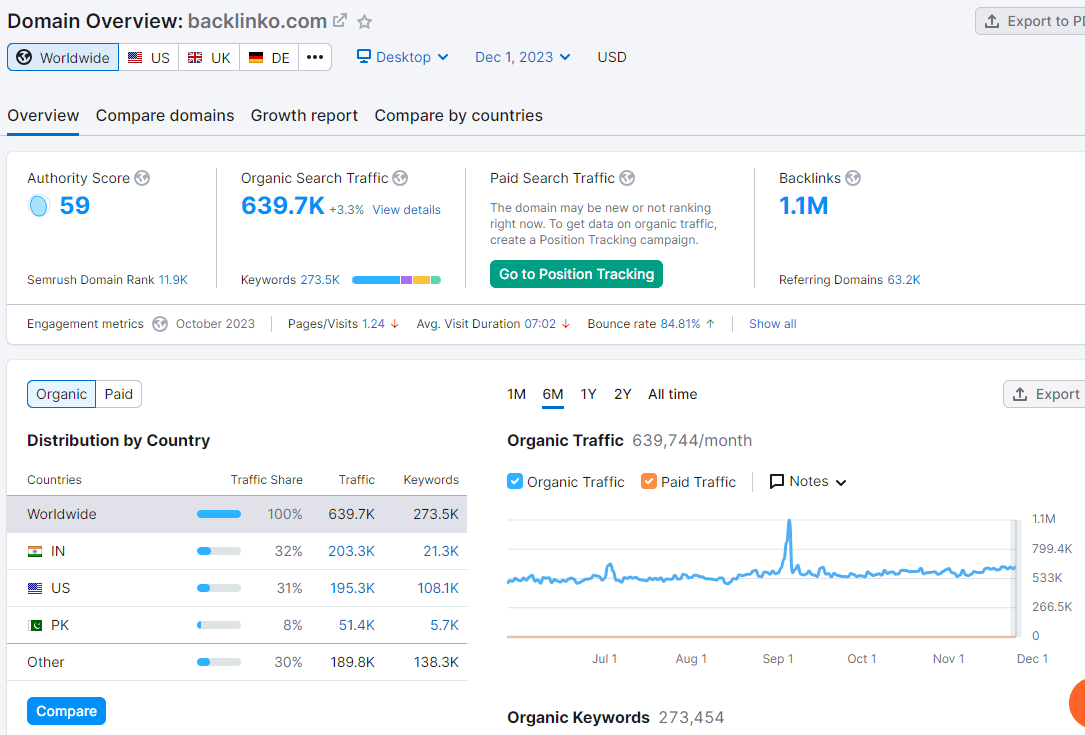Open View details next to Organic Search Traffic

pos(406,210)
